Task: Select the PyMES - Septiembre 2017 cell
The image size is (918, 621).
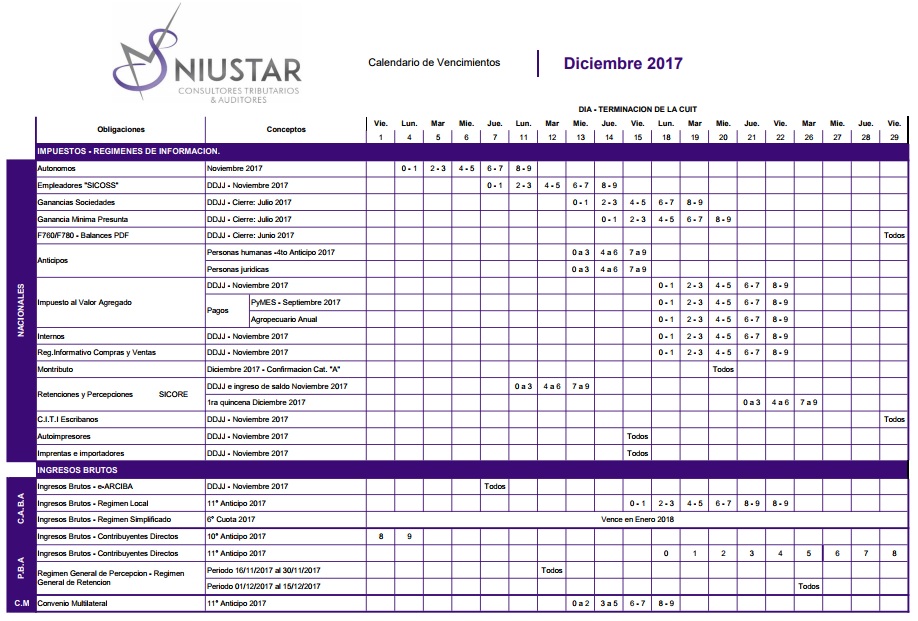Action: coord(296,302)
